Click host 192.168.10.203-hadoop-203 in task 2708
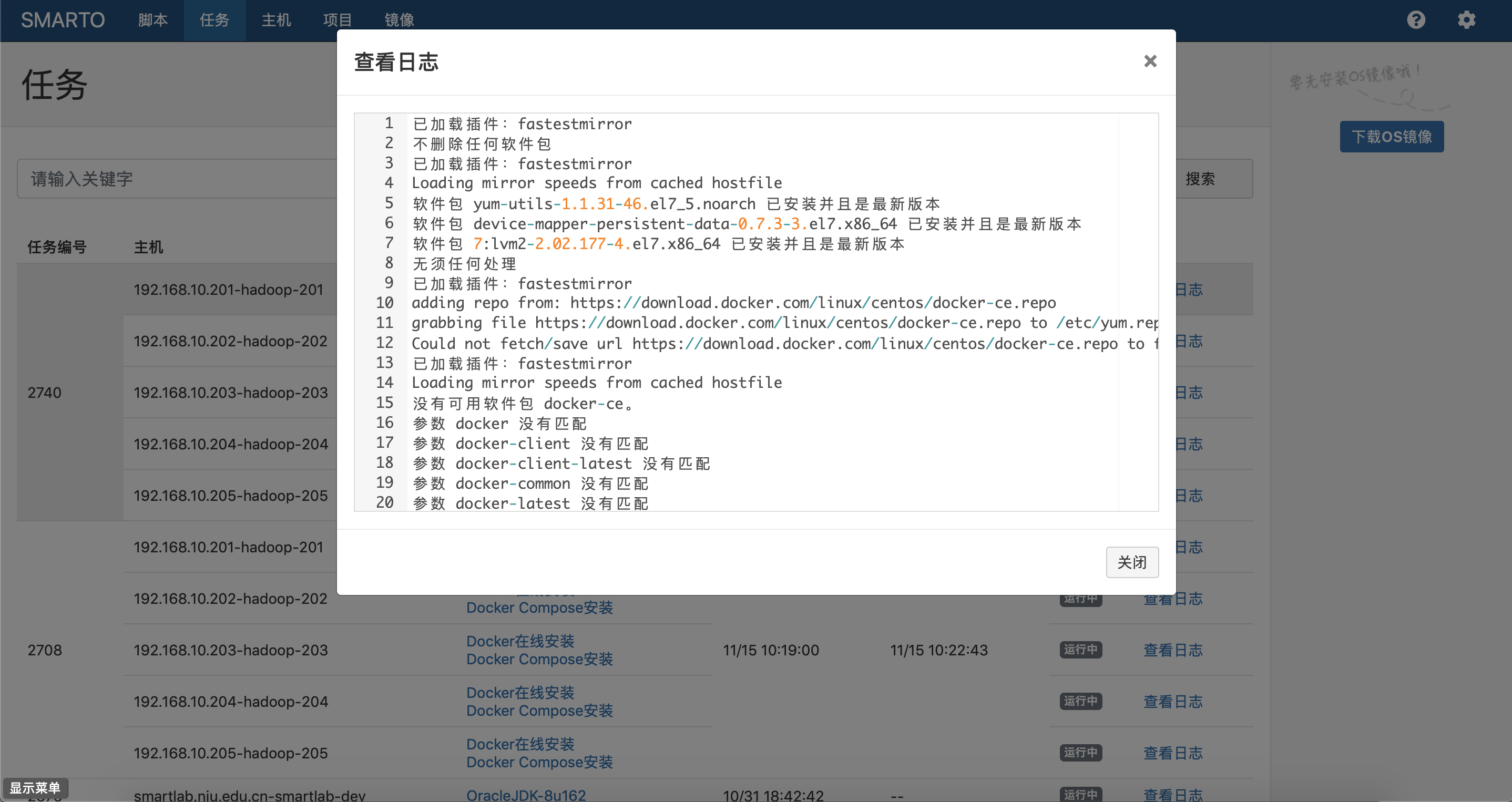The height and width of the screenshot is (802, 1512). 231,650
